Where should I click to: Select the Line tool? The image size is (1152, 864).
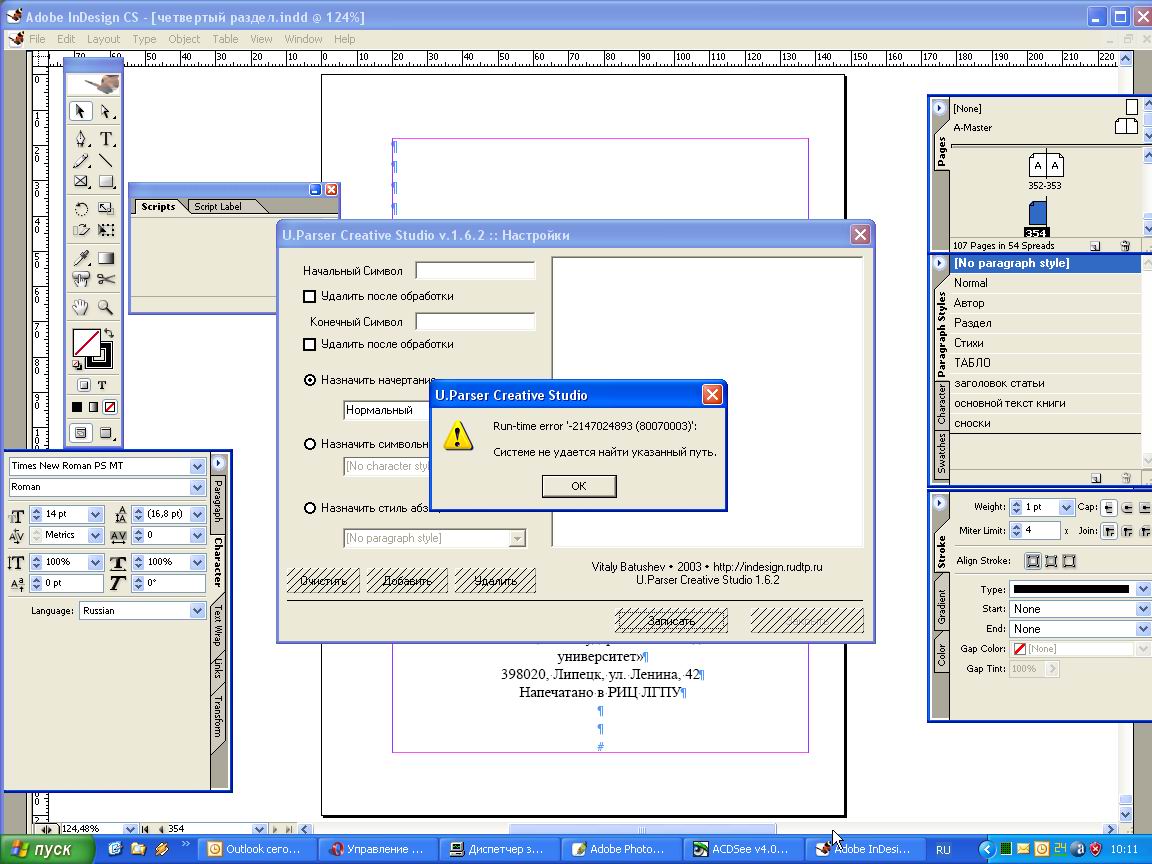106,160
